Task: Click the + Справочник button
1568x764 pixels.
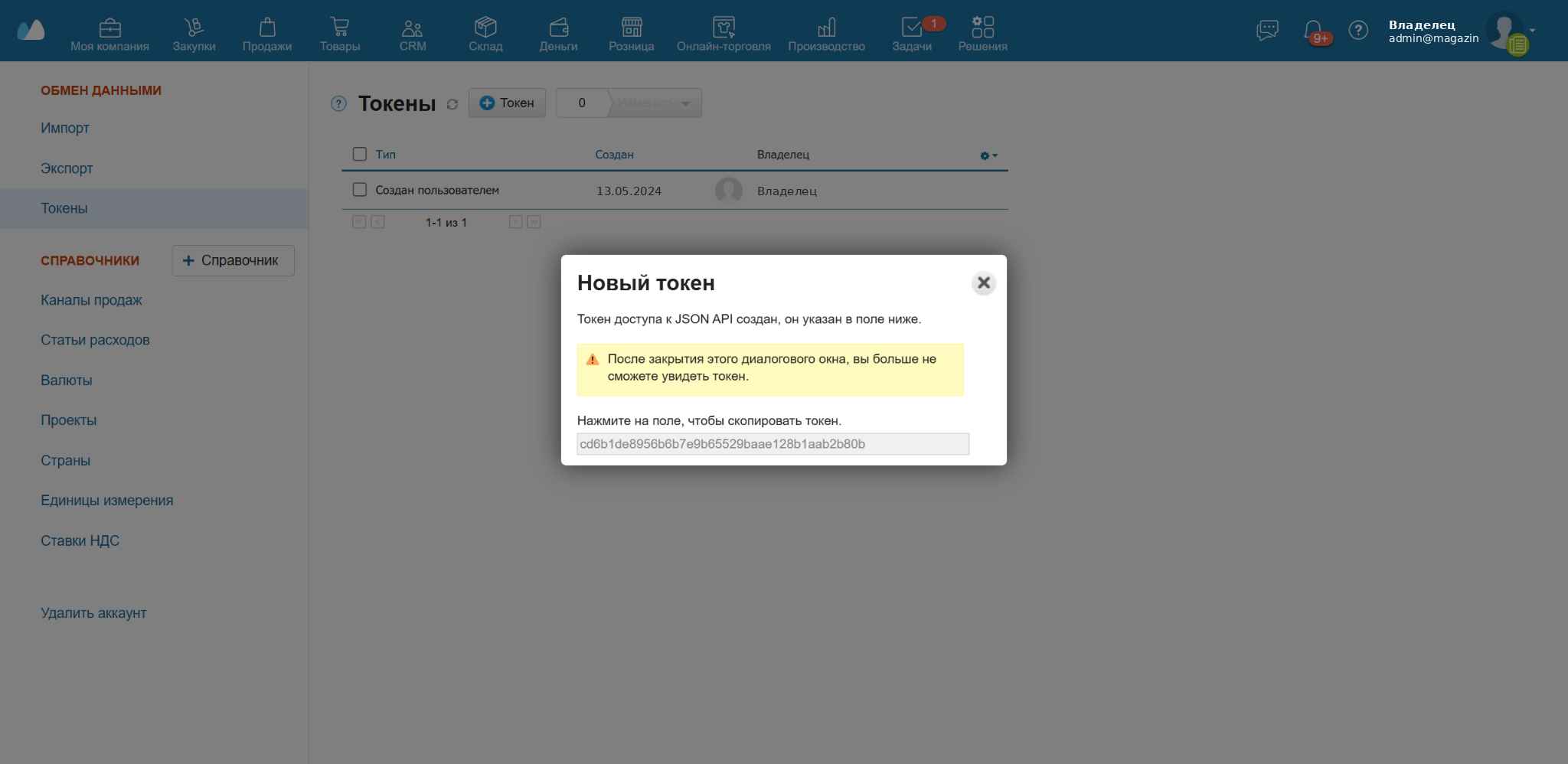Action: click(x=234, y=260)
